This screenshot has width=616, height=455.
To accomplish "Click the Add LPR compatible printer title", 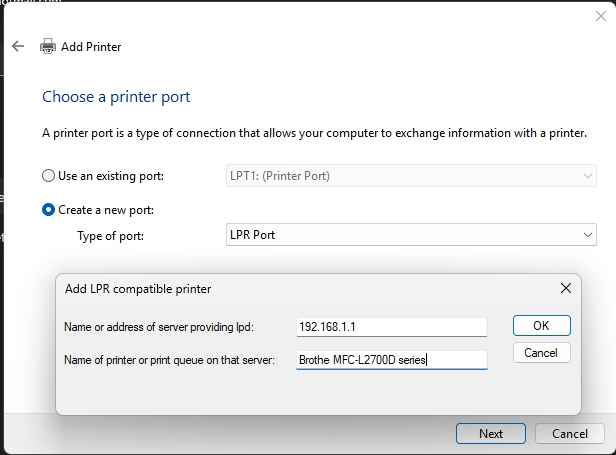I will point(138,289).
